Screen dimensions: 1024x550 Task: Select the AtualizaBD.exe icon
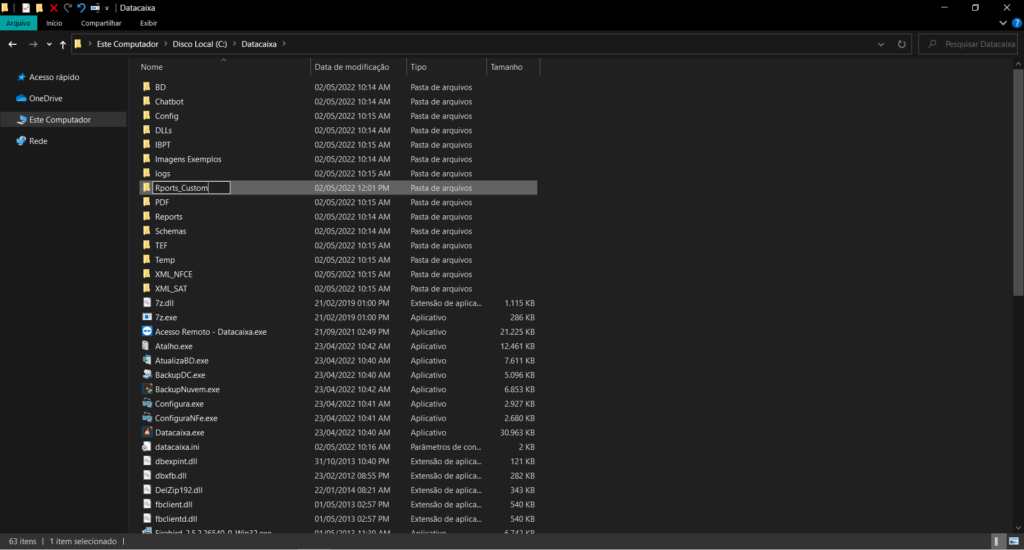pyautogui.click(x=147, y=361)
